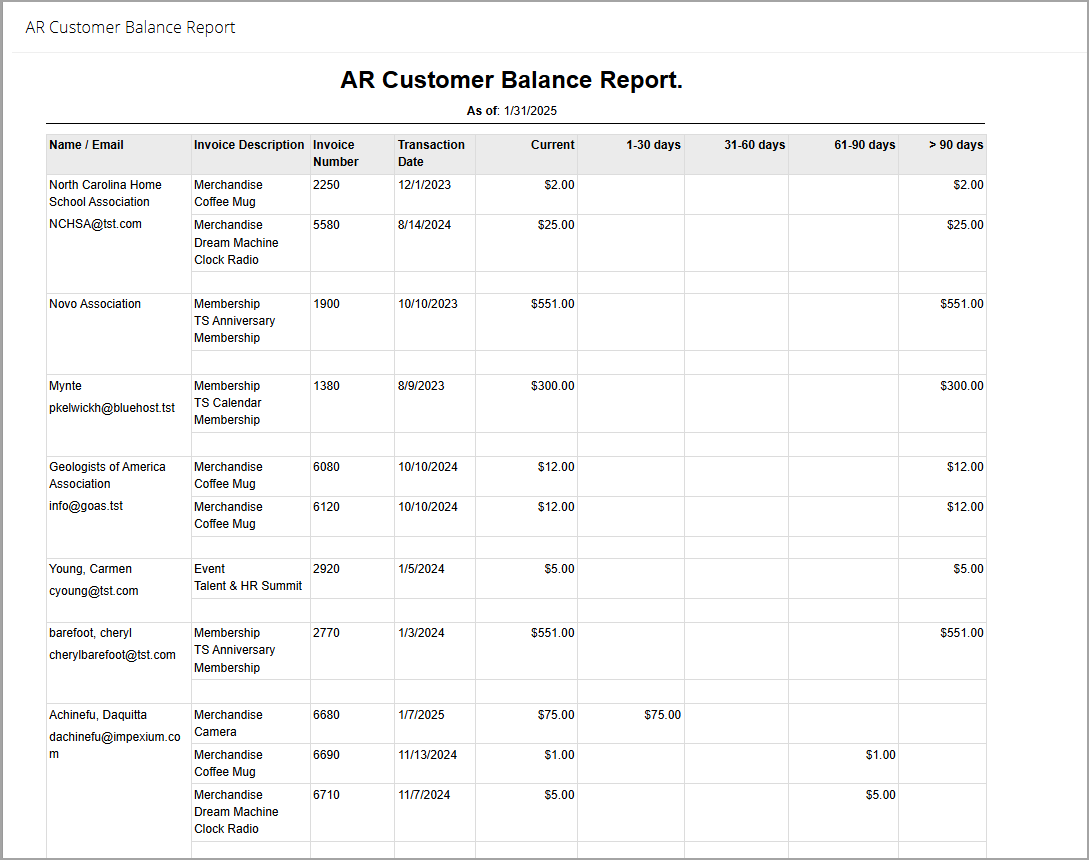1089x860 pixels.
Task: Select 'Geologists of America Association' customer name
Action: (107, 475)
